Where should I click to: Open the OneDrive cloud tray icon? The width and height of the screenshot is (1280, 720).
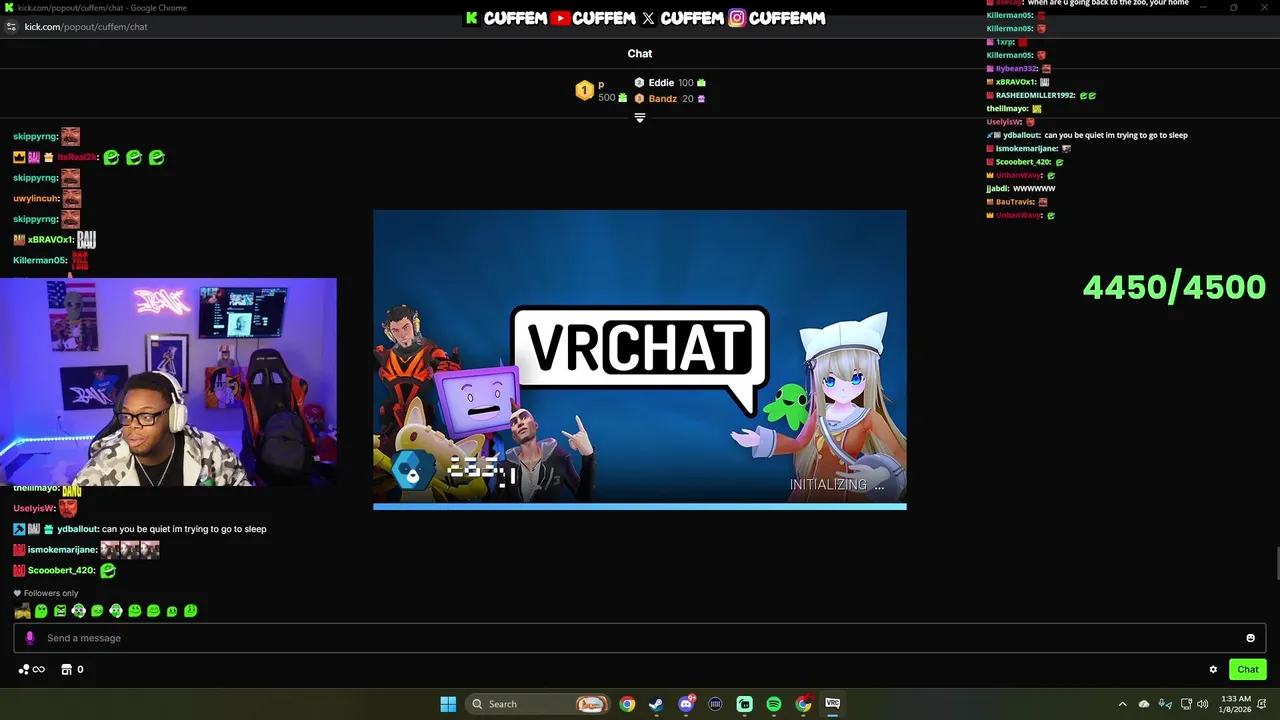(x=1144, y=704)
